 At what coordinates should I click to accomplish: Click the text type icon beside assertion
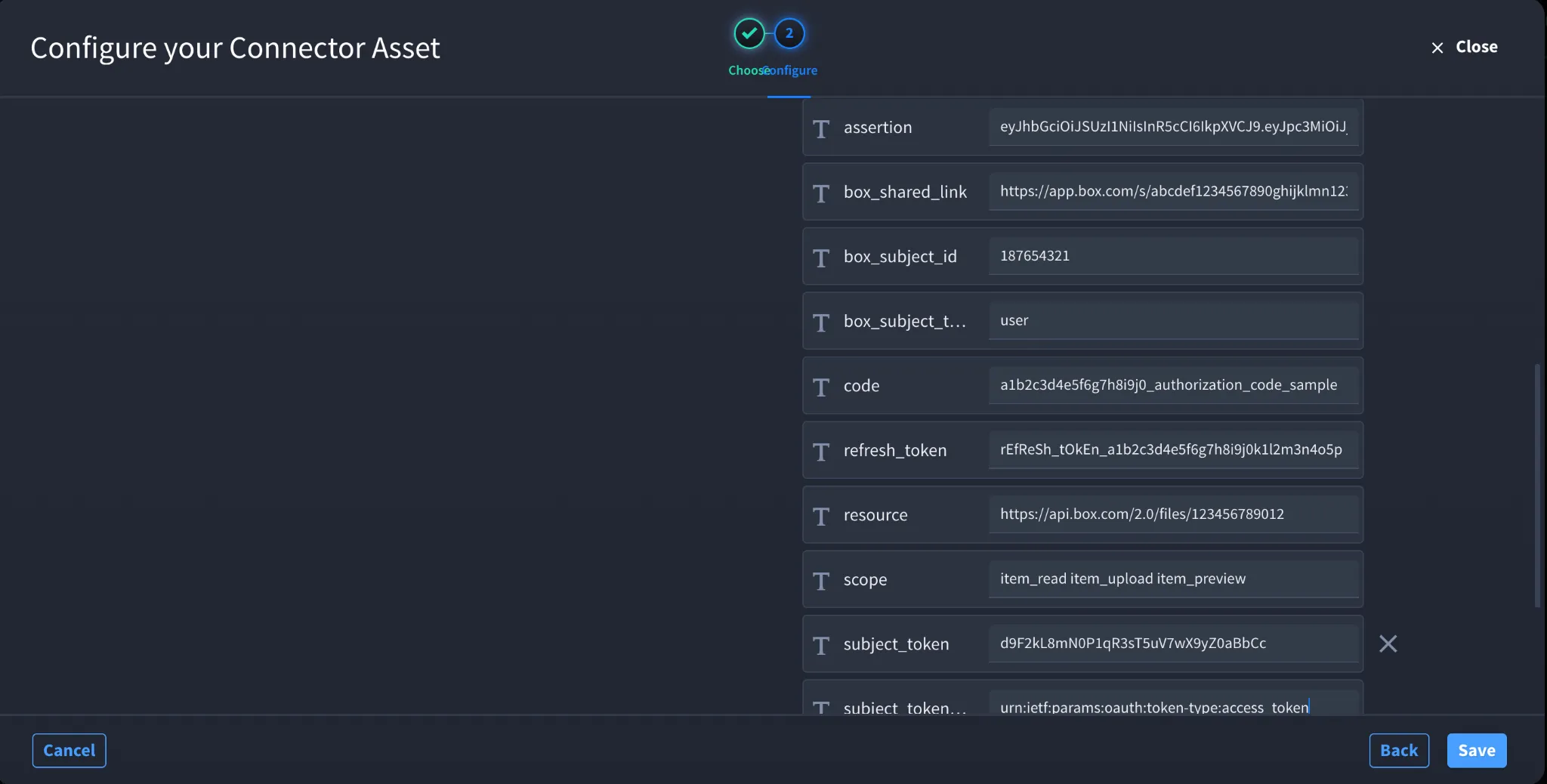(821, 128)
